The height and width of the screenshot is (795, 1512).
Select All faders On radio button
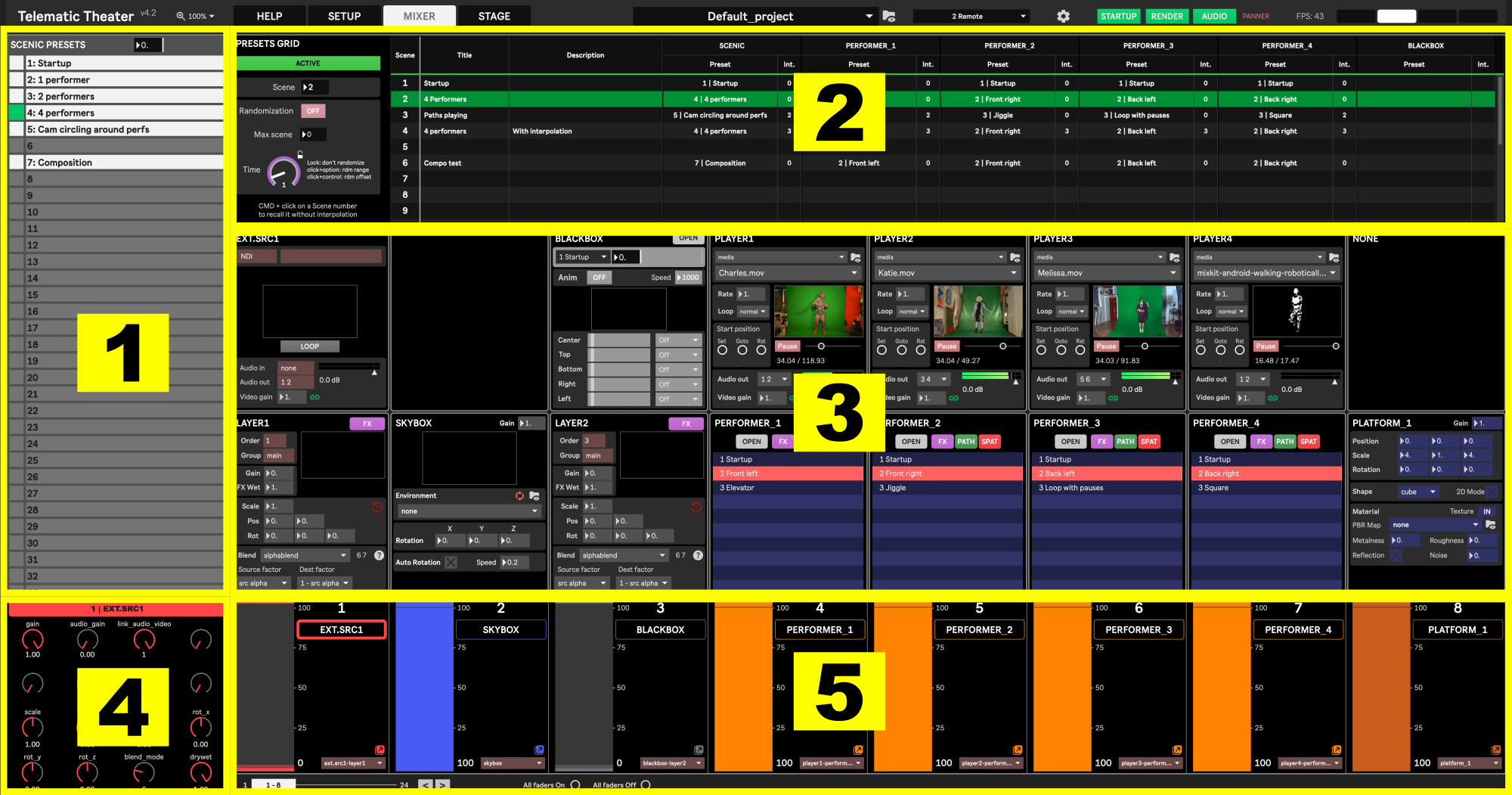pos(575,785)
